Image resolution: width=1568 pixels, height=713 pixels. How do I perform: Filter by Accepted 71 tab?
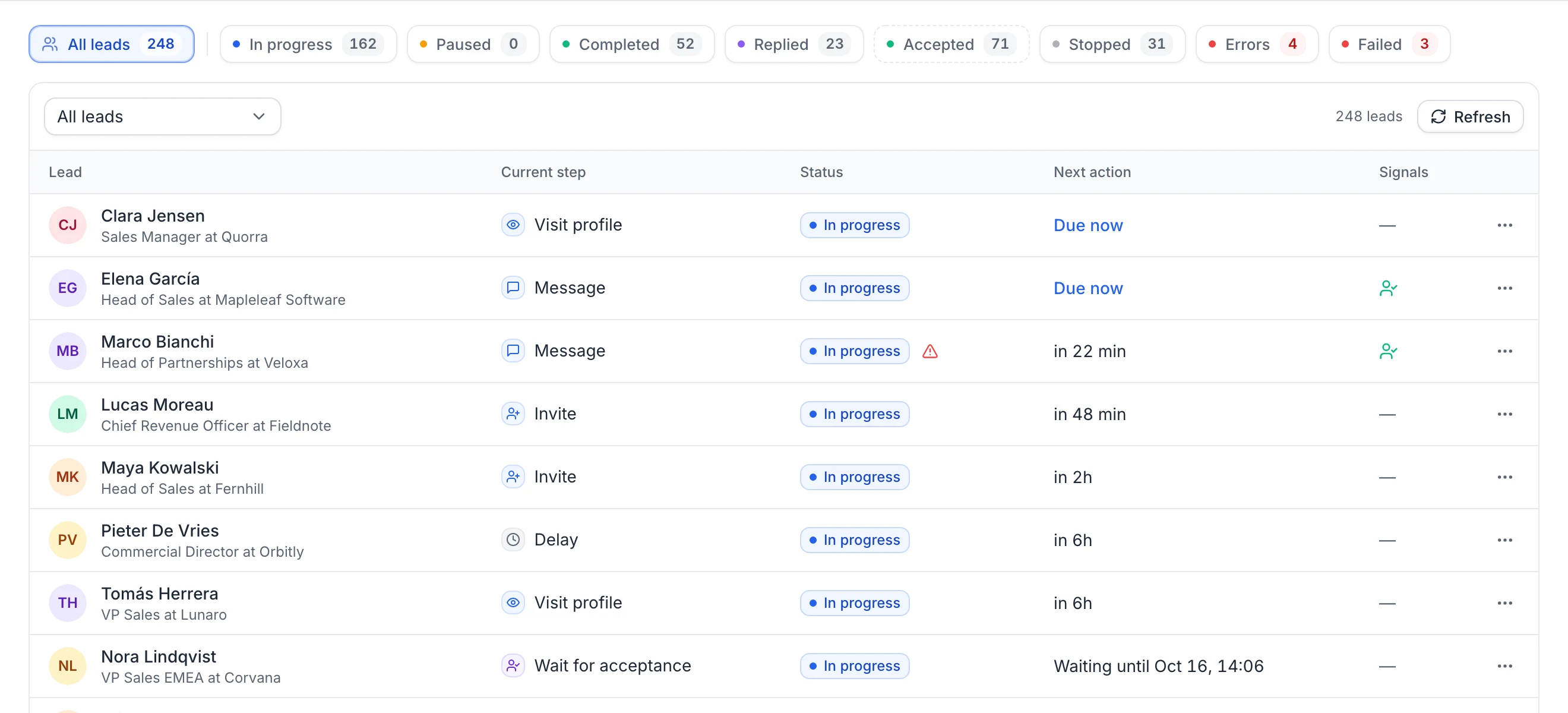(951, 44)
